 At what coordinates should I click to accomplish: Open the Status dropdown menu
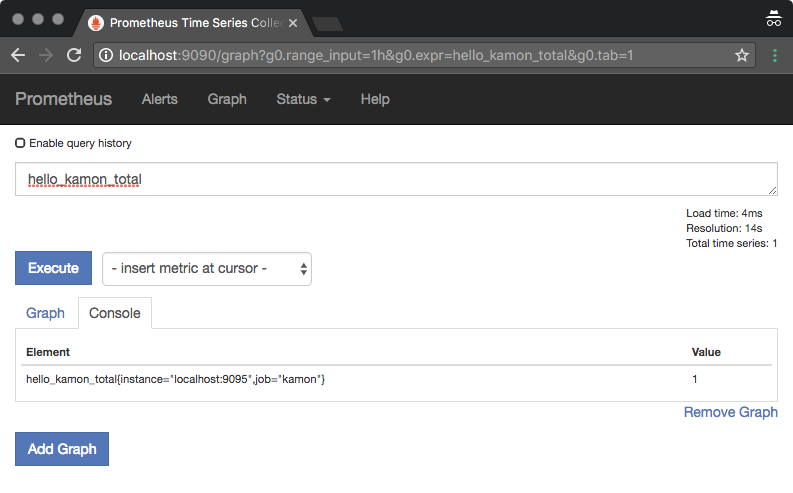point(303,99)
